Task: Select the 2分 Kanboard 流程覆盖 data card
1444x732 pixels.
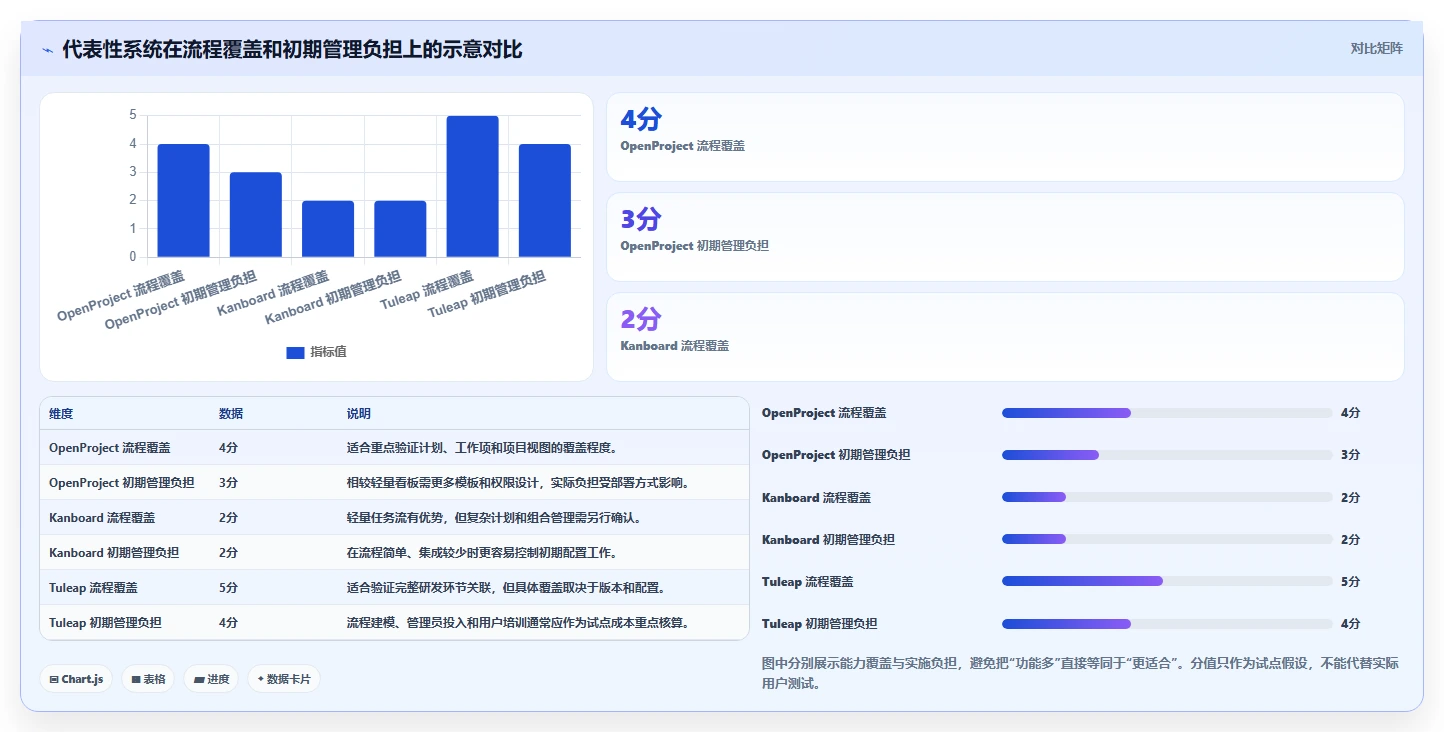Action: coord(1005,337)
